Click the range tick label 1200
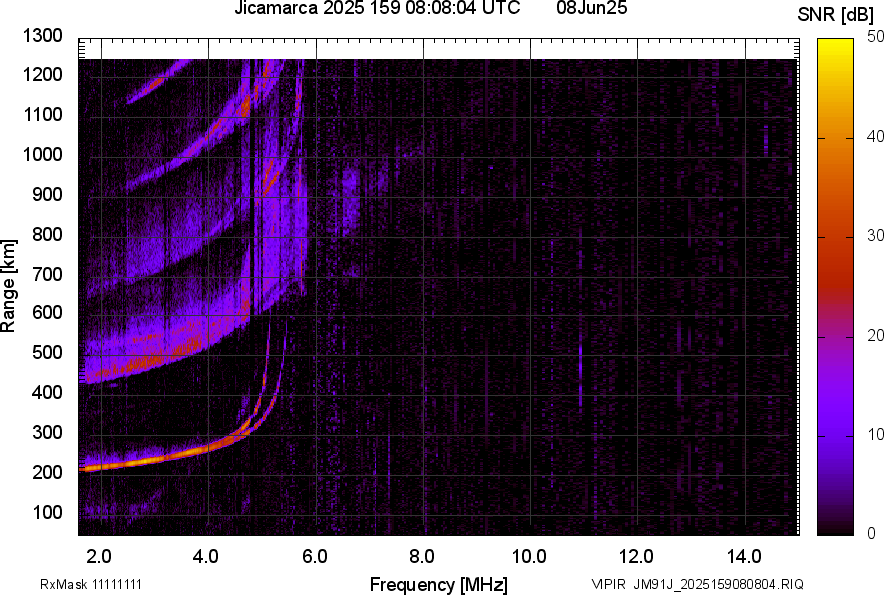Screen dimensions: 884x595 coord(43,74)
